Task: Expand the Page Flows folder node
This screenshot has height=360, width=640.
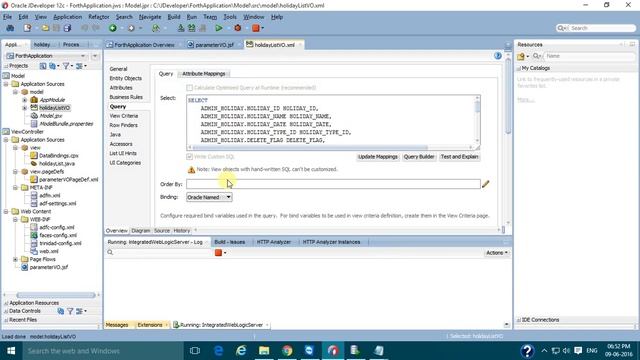Action: (x=16, y=259)
